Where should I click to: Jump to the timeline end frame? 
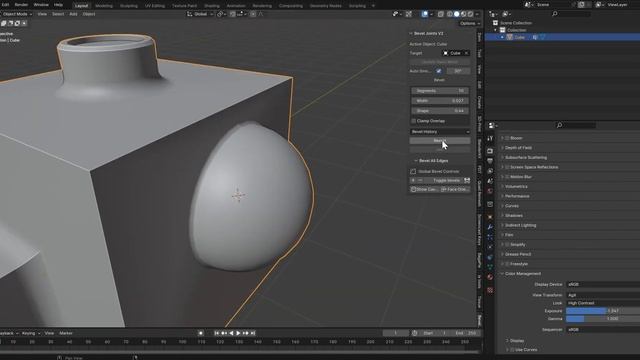253,333
